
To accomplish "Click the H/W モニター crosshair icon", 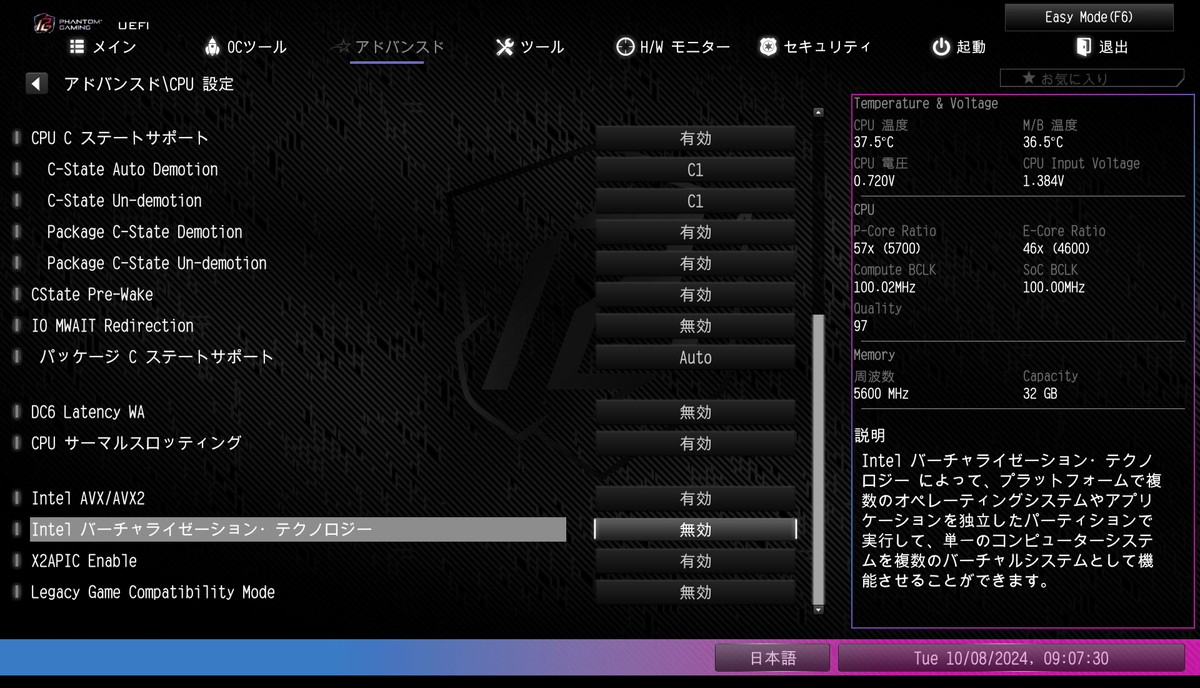I will point(625,47).
